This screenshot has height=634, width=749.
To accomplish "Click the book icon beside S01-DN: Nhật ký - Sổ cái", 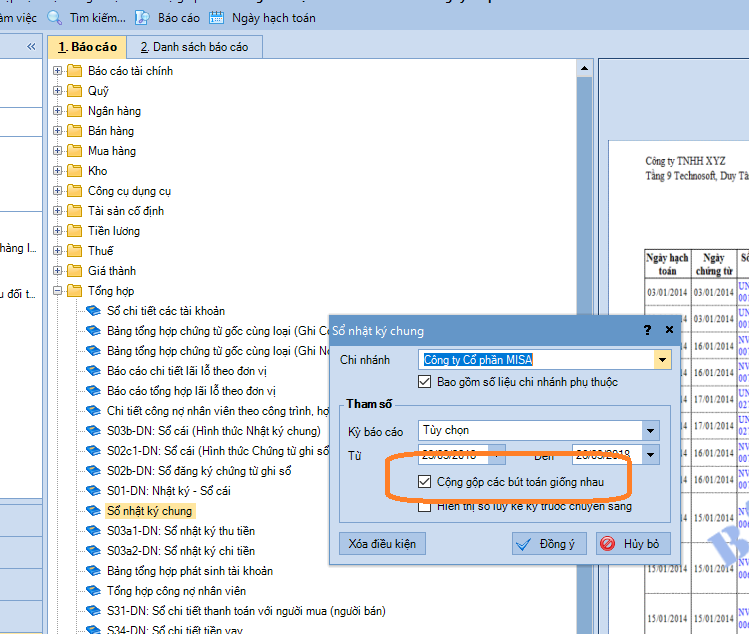I will (94, 491).
